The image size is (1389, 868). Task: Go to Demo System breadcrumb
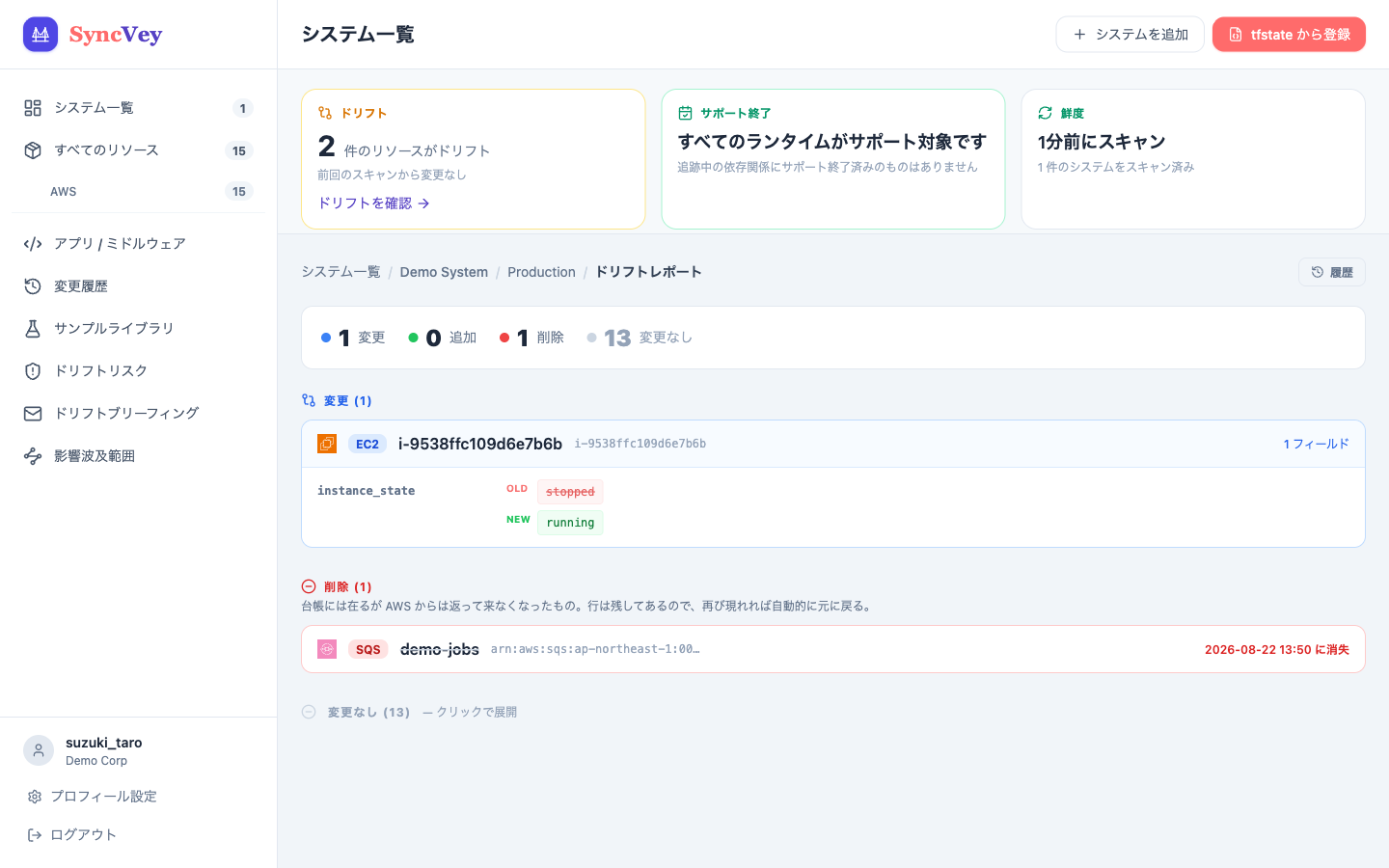(444, 272)
